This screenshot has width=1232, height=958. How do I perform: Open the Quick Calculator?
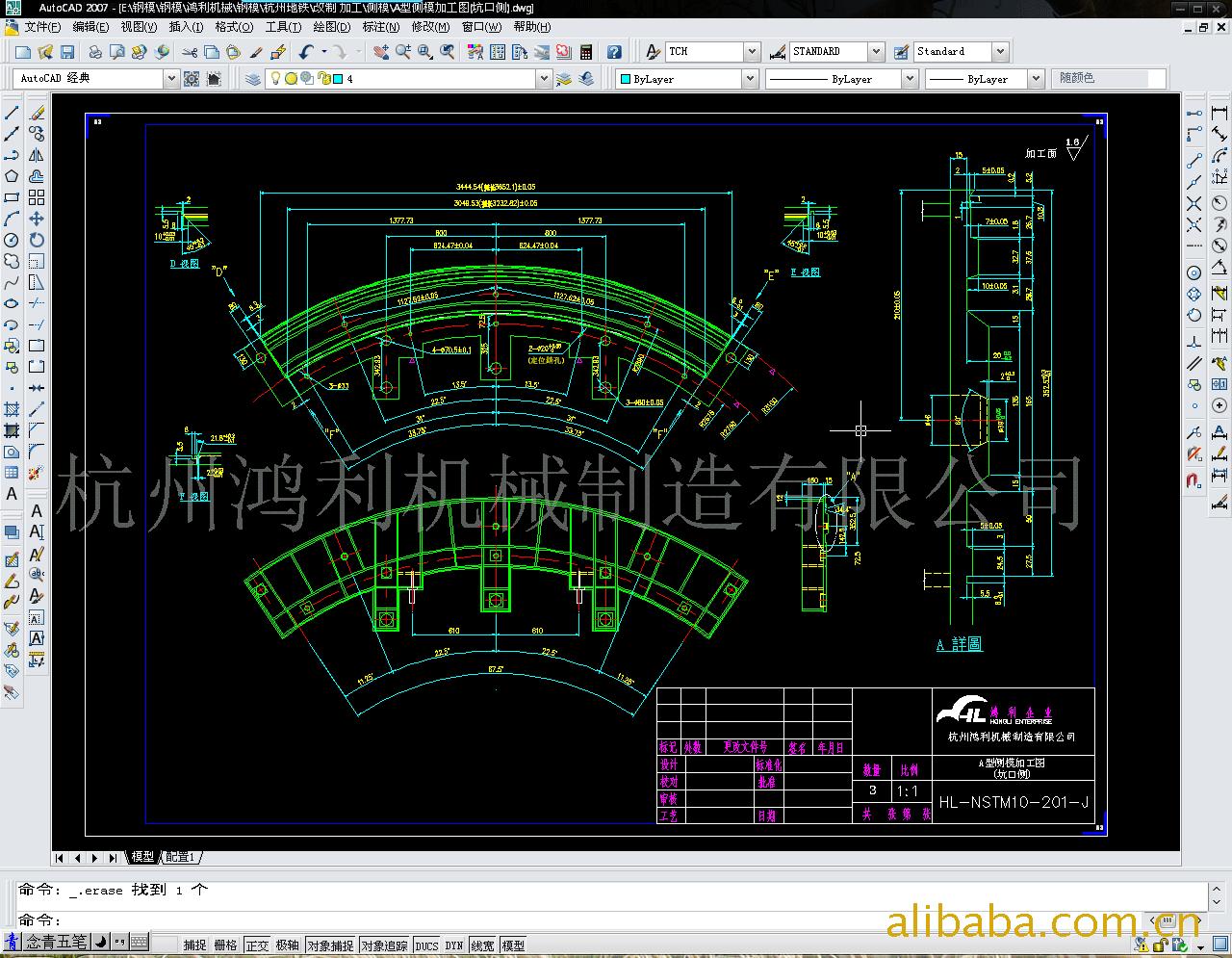pyautogui.click(x=586, y=52)
